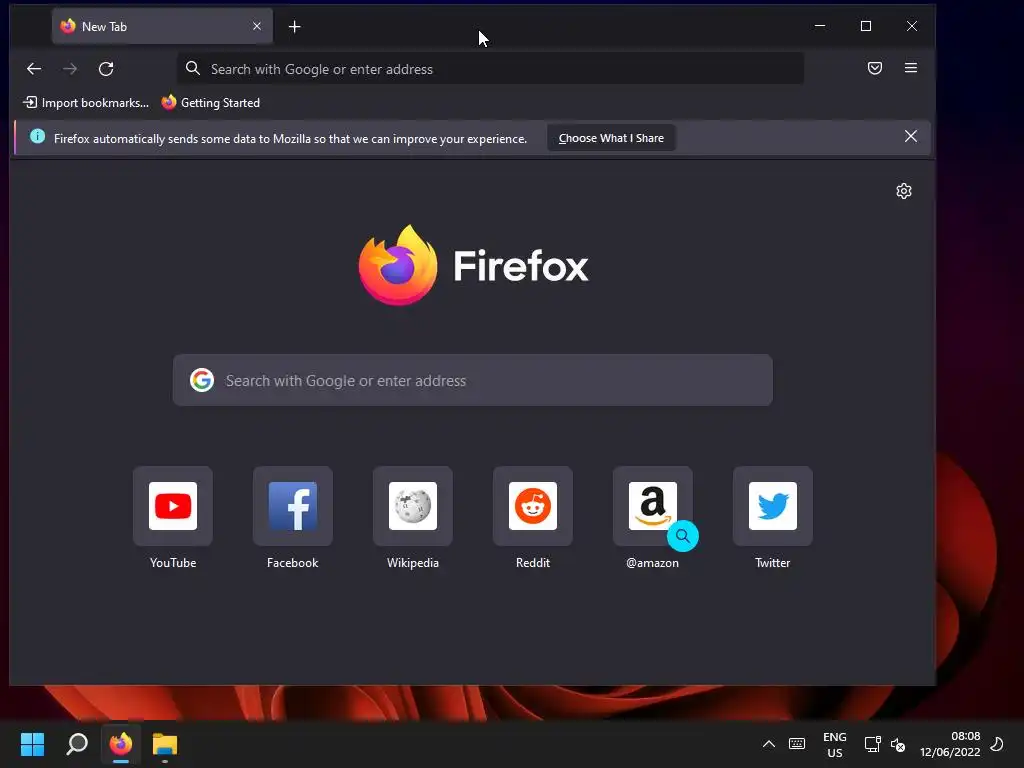
Task: Open the Twitter shortcut tile
Action: tap(773, 505)
